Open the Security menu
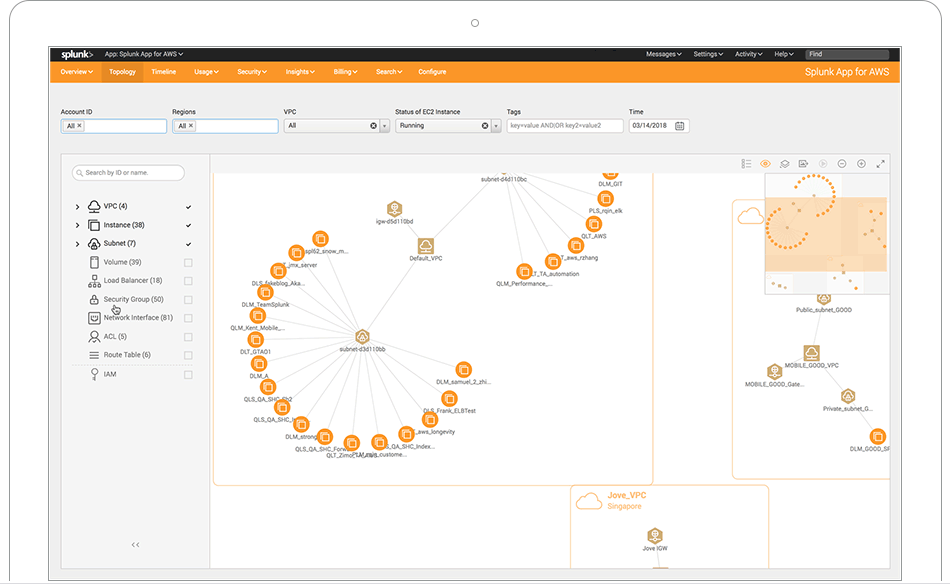Image resolution: width=950 pixels, height=584 pixels. coord(252,71)
